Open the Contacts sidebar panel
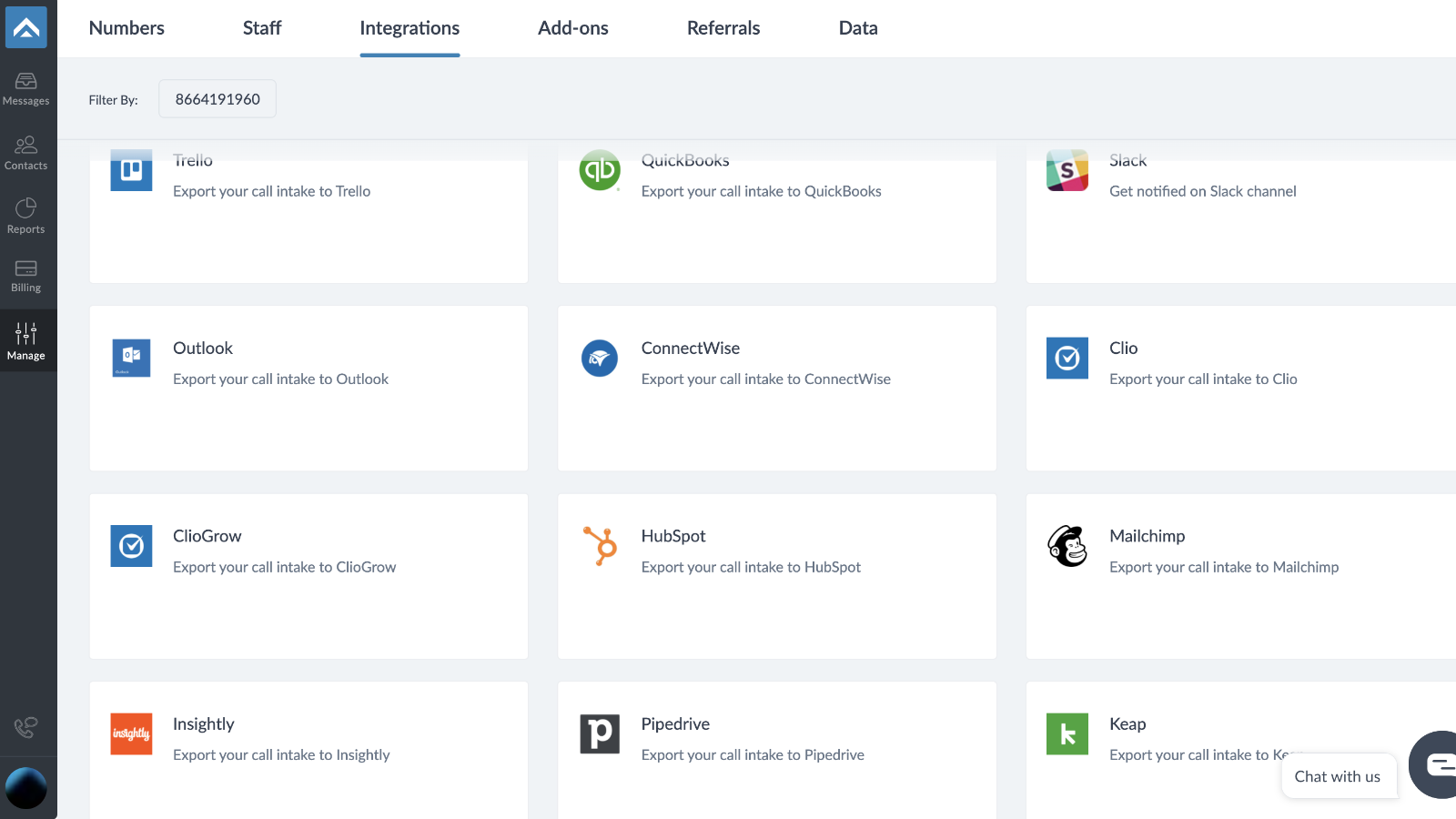 27,153
